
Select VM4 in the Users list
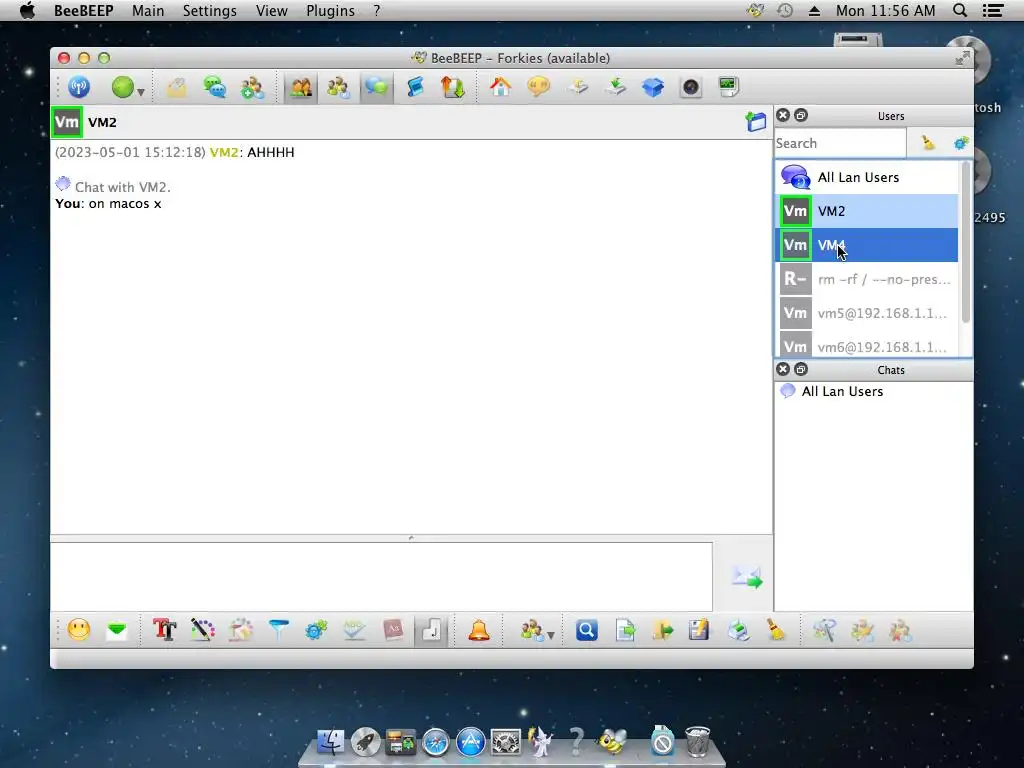(x=867, y=245)
